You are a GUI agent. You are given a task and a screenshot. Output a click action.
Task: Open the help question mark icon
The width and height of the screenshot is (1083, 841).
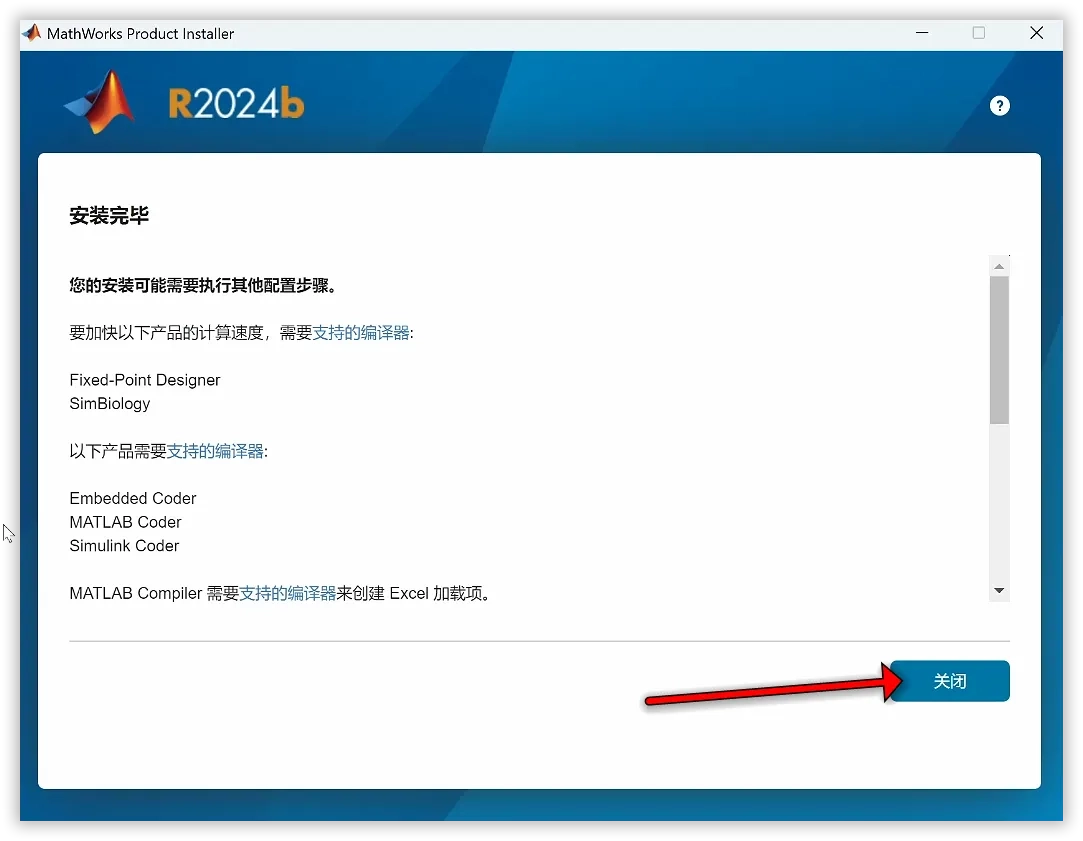click(x=999, y=106)
